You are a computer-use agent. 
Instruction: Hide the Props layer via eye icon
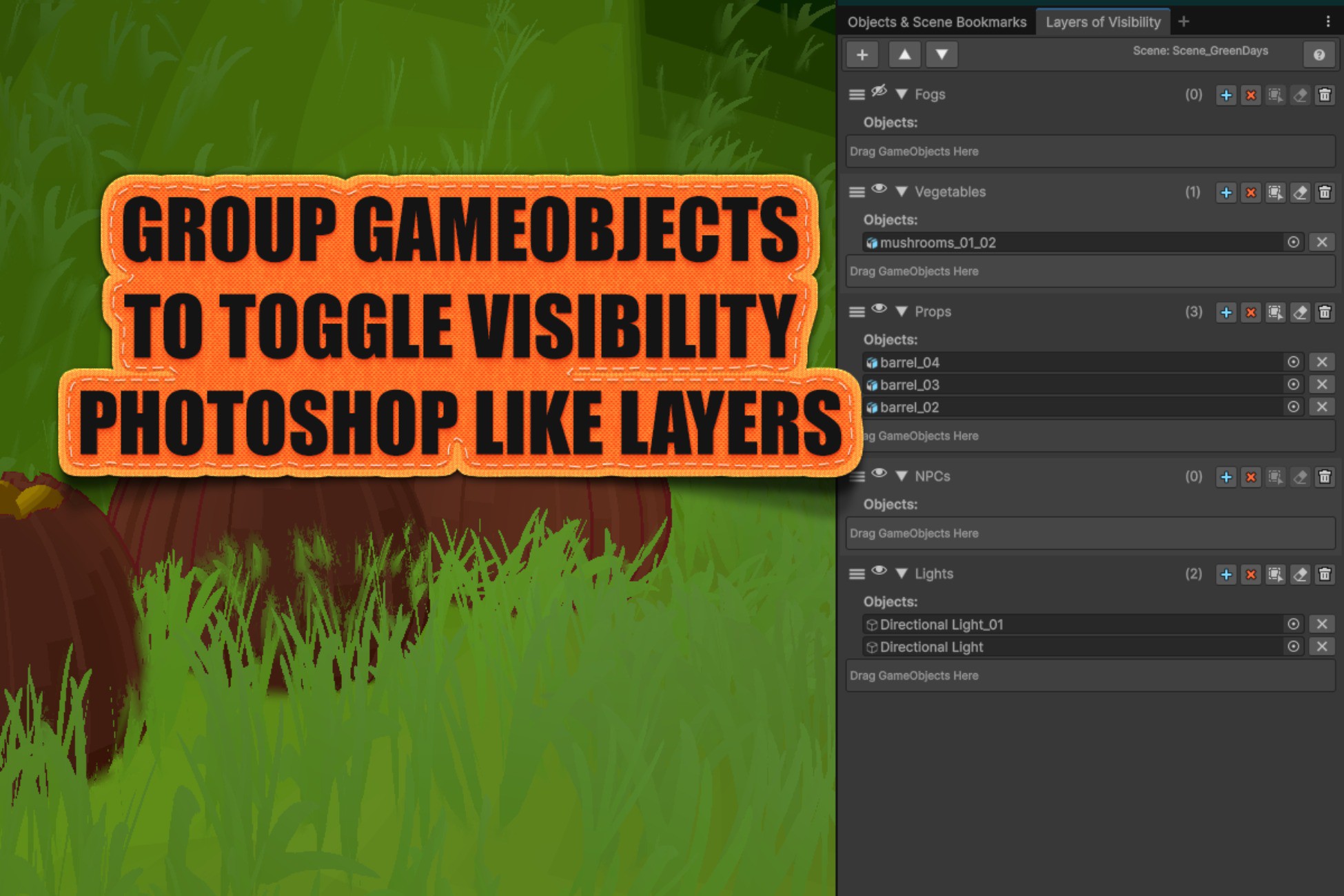pyautogui.click(x=879, y=309)
